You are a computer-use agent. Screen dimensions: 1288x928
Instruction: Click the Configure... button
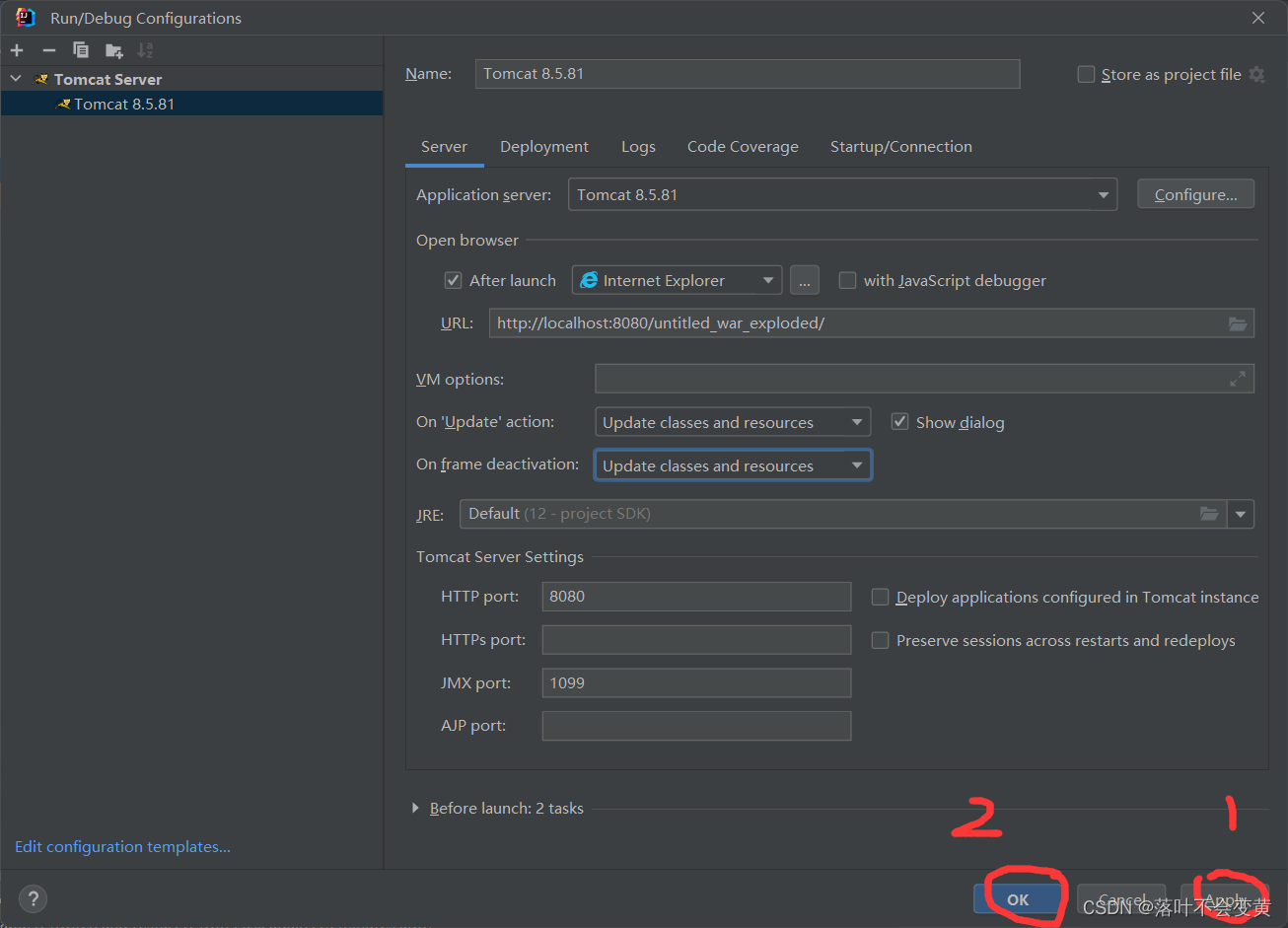click(1195, 194)
